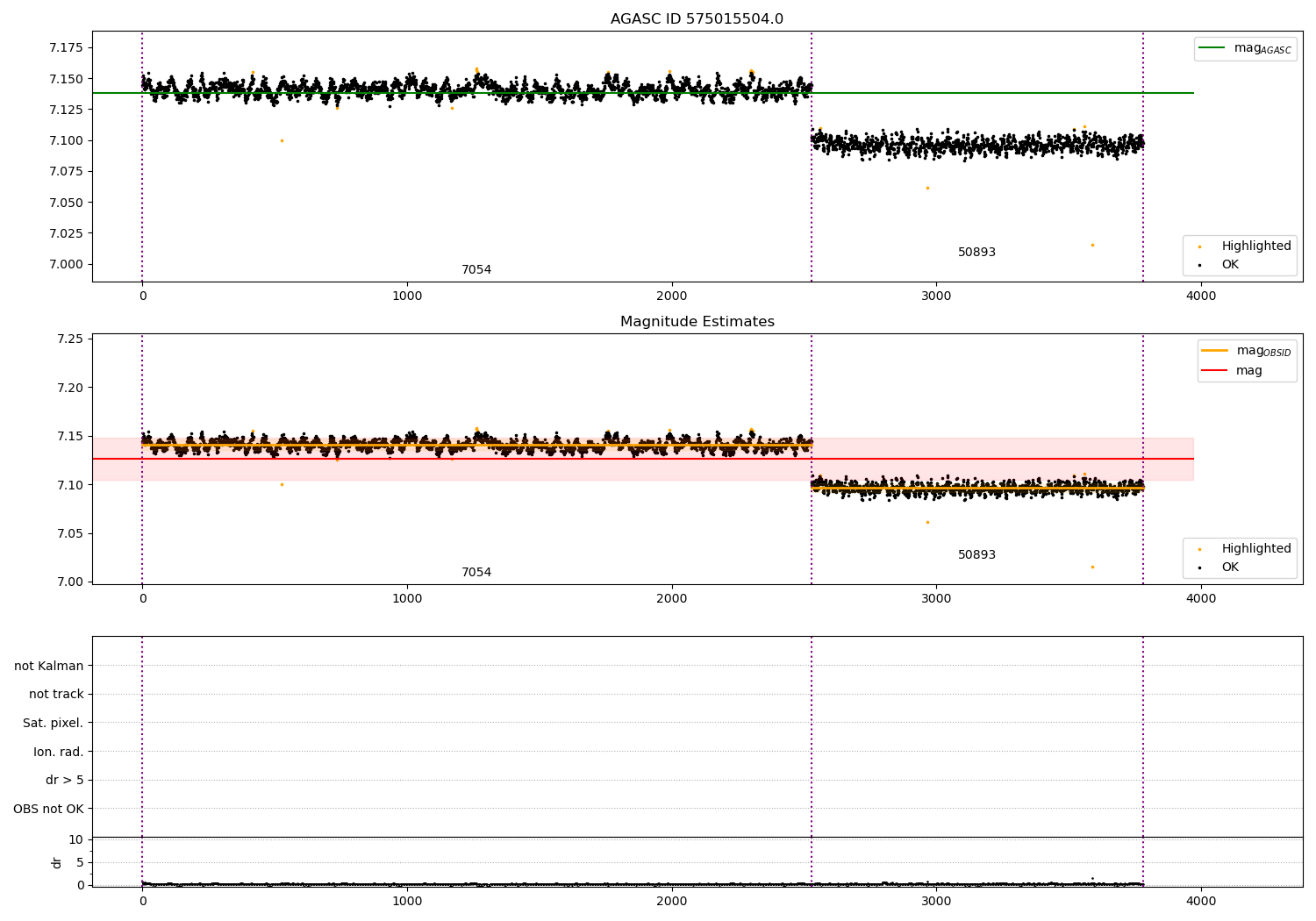Click the '7.25' y-axis tick in the middle plot
This screenshot has height=921, width=1316.
[69, 339]
